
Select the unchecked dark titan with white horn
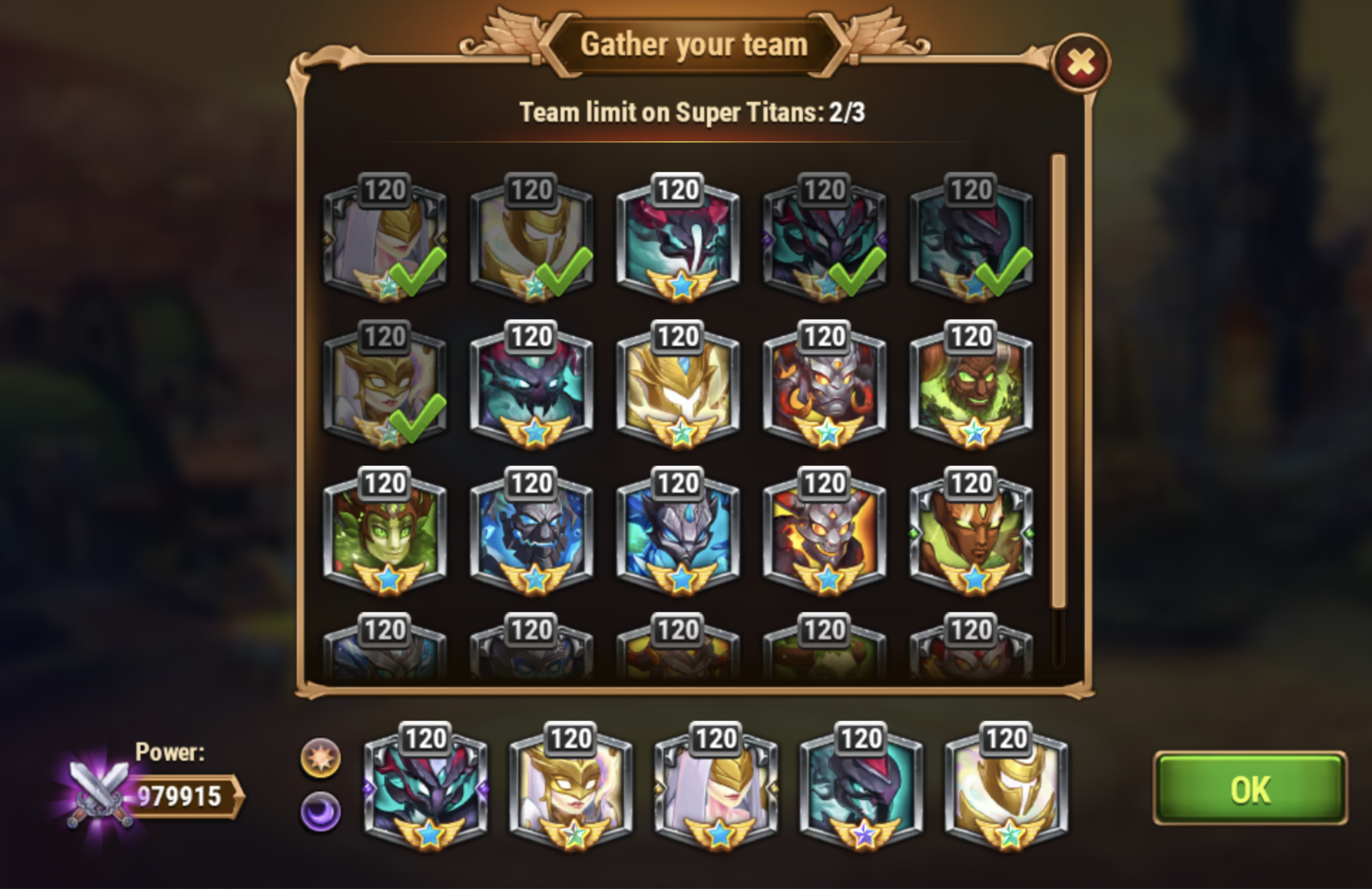click(x=678, y=237)
